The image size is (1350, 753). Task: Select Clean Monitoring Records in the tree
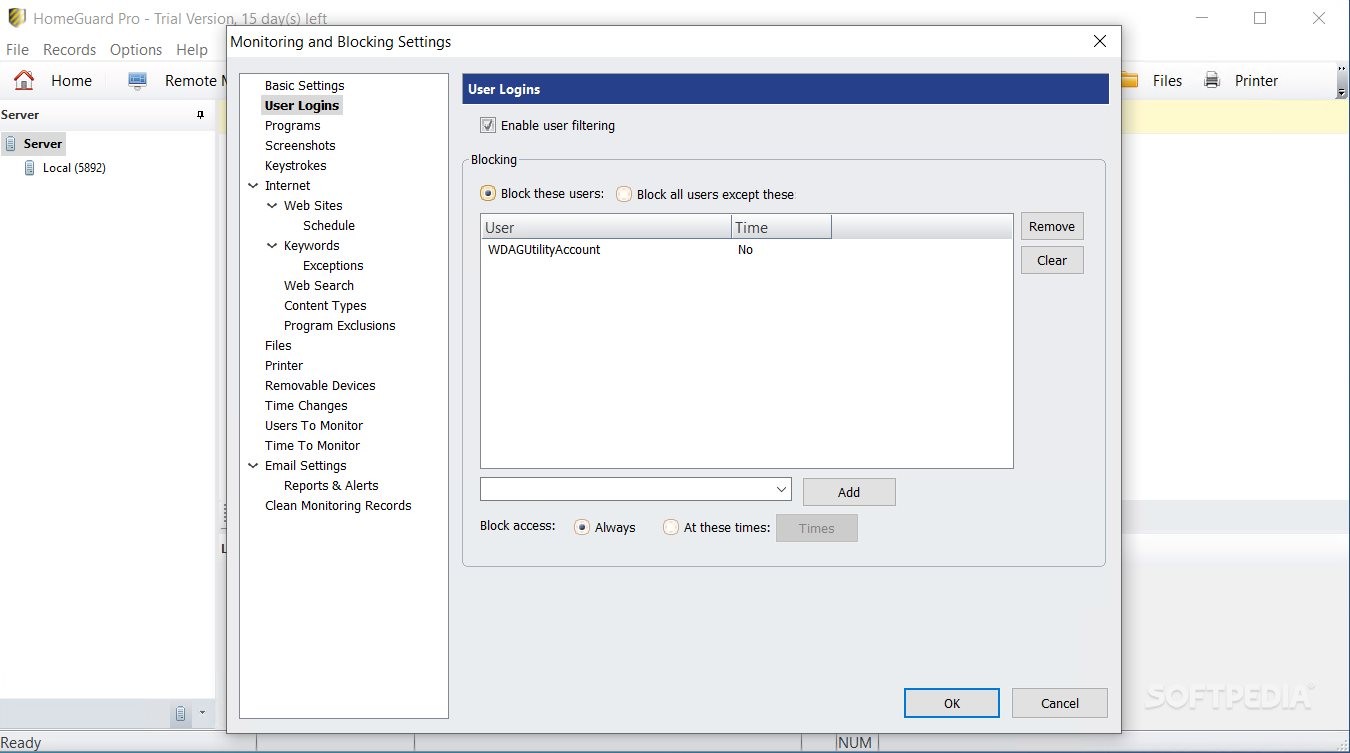[338, 505]
